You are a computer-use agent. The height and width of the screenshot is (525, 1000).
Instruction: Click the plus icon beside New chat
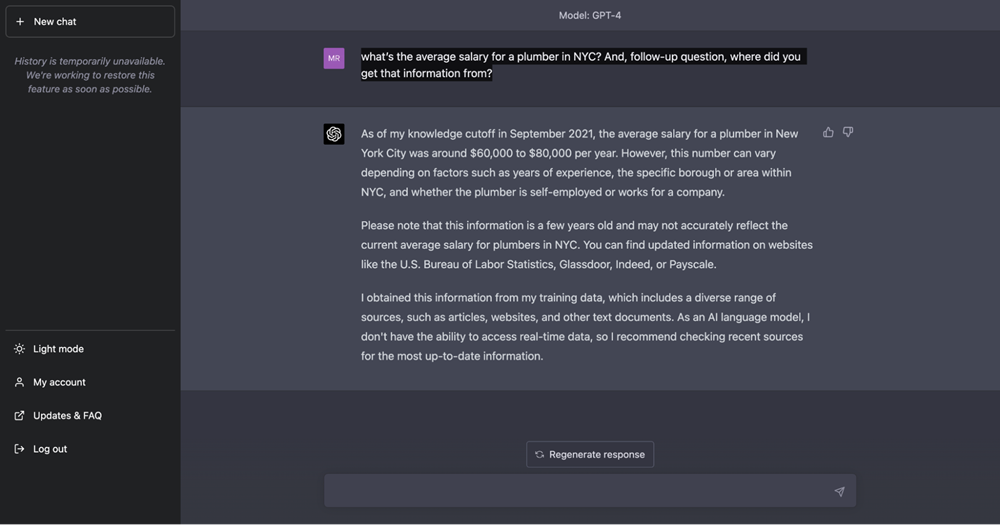point(20,22)
